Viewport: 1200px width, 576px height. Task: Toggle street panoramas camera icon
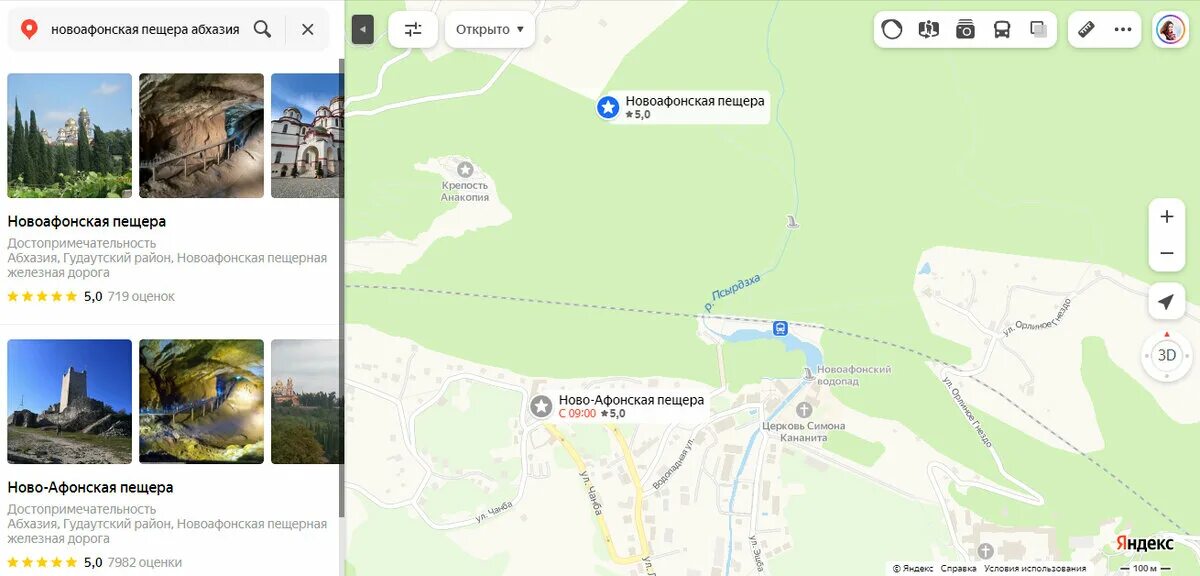965,29
